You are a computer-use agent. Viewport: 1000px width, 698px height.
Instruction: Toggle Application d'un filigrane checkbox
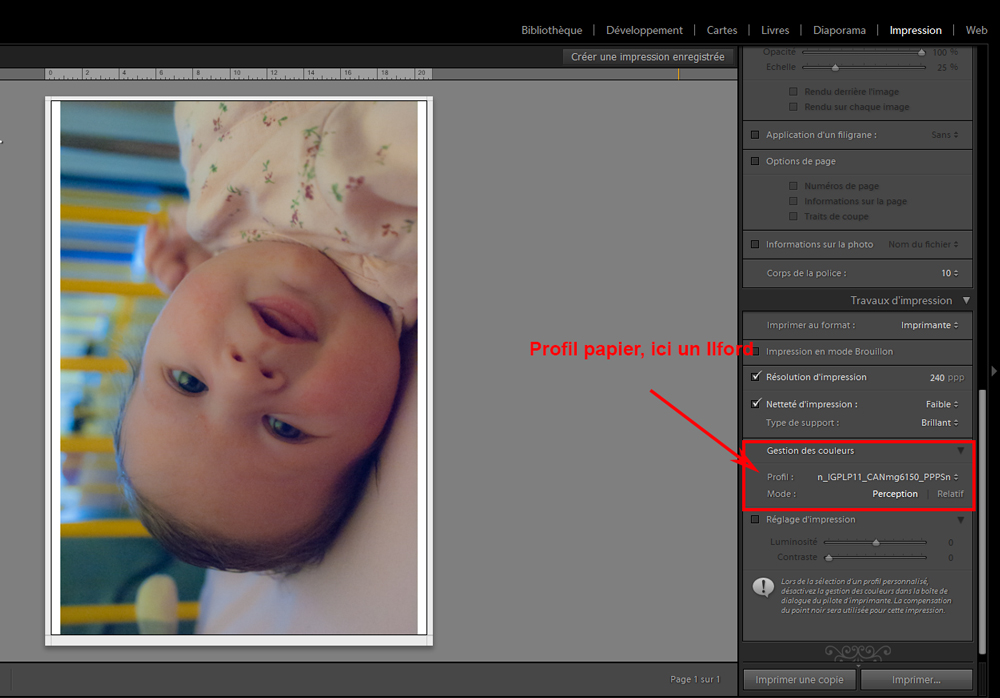755,135
